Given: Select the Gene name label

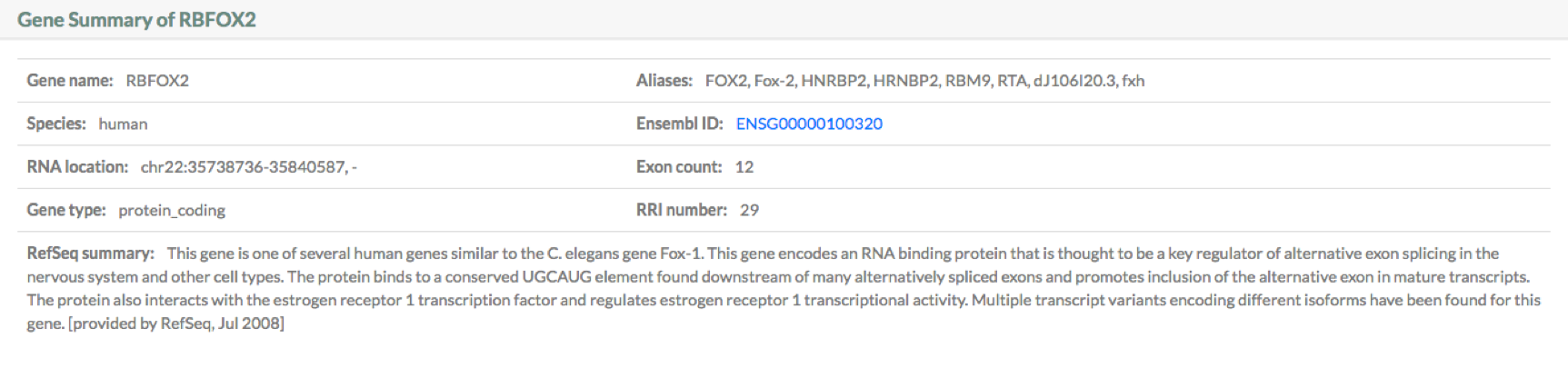Looking at the screenshot, I should (x=70, y=81).
